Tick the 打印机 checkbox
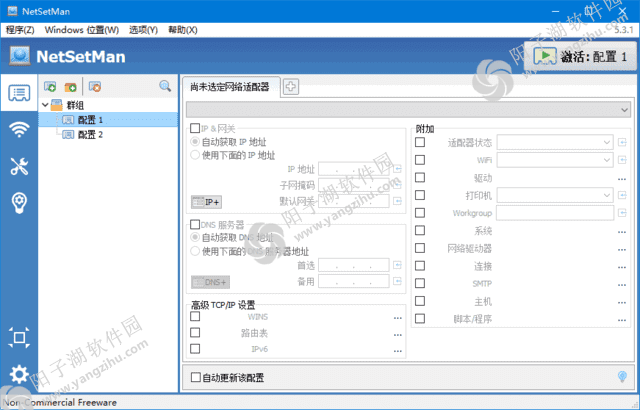Screen dimensions: 640x410 coord(420,195)
